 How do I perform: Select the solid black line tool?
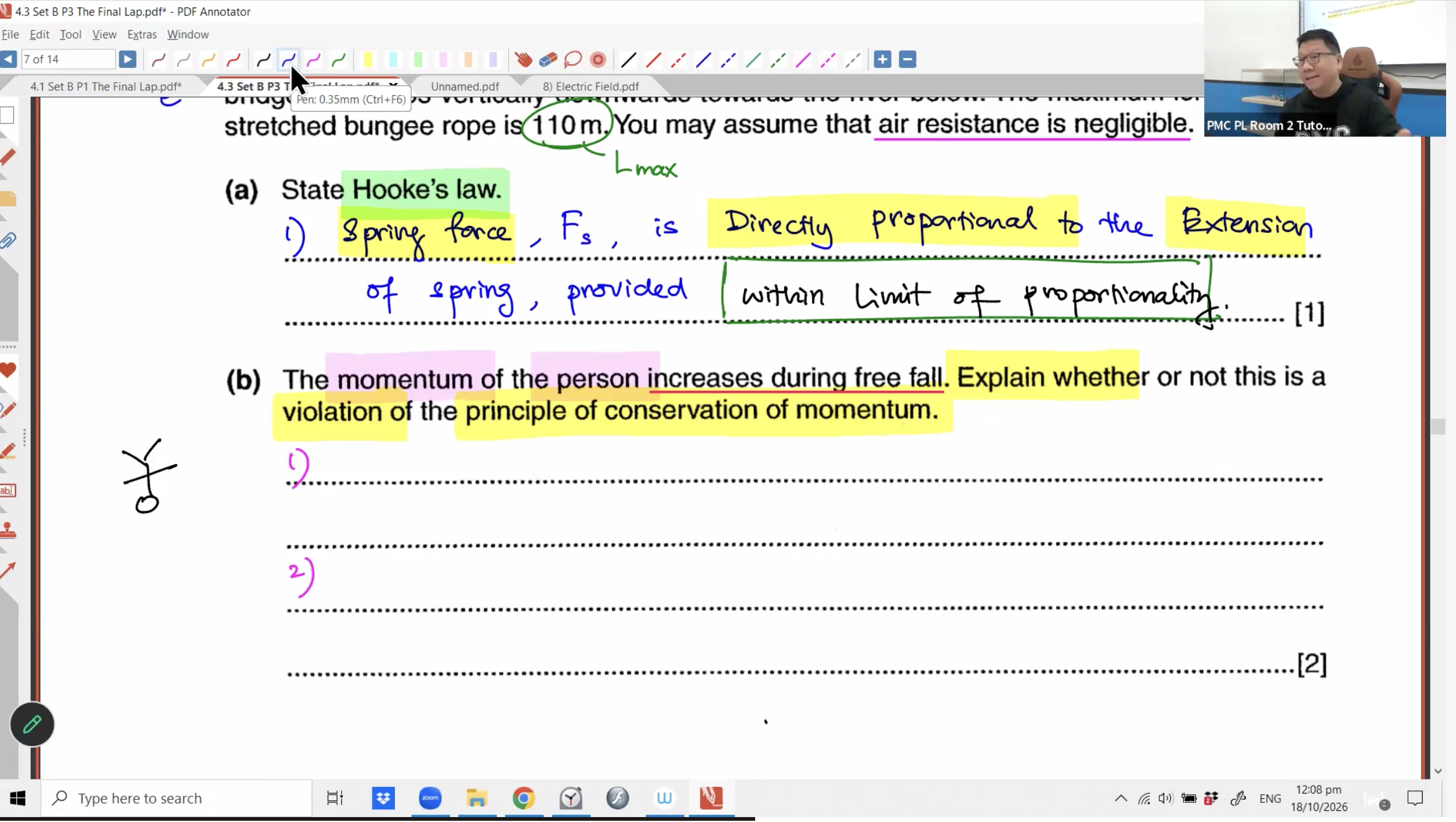pos(628,60)
